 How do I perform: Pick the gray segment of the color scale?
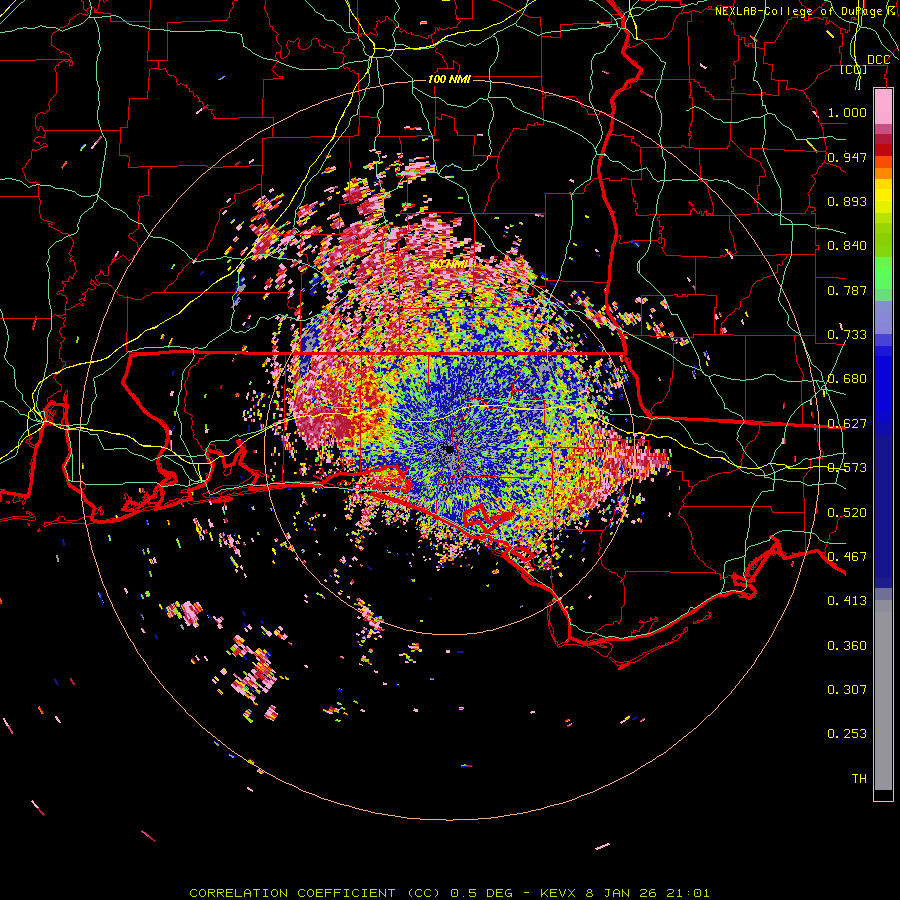pyautogui.click(x=883, y=695)
